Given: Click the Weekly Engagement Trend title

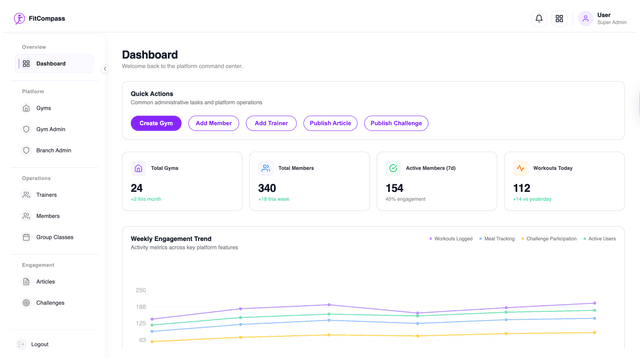Looking at the screenshot, I should pos(171,239).
